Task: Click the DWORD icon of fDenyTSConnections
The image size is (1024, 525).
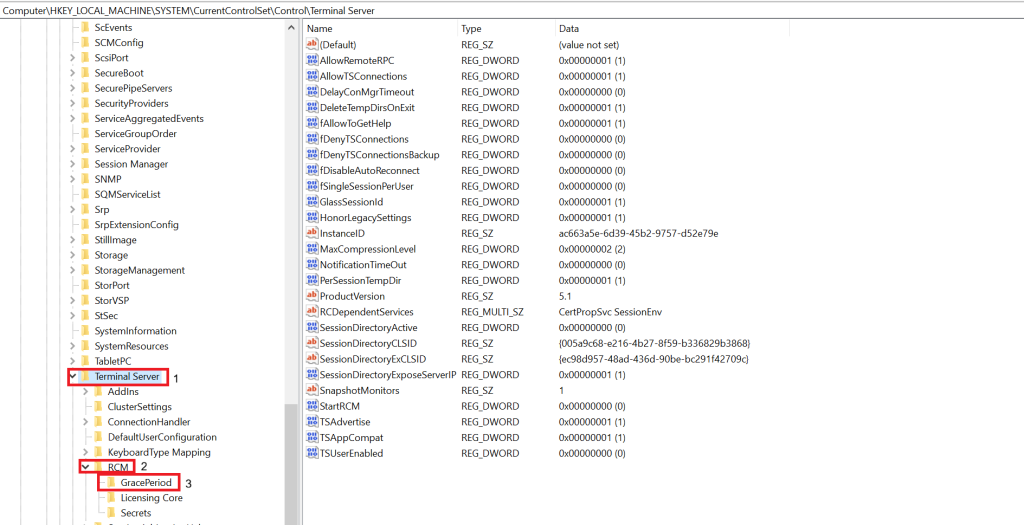Action: (x=312, y=139)
